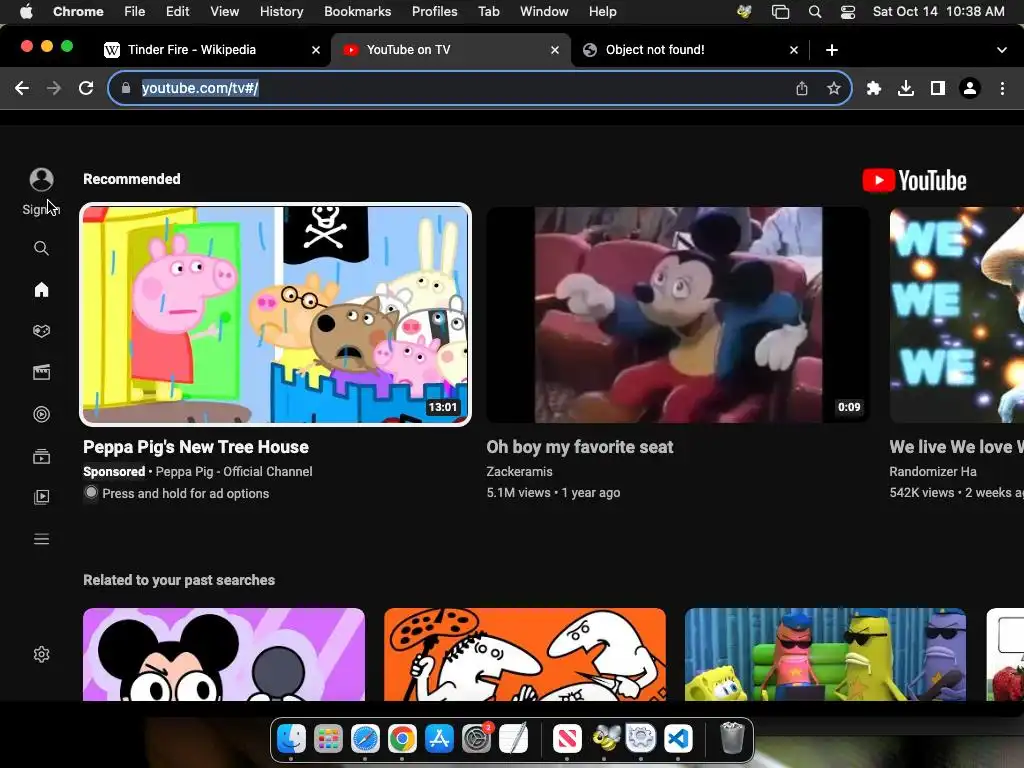Open Chrome extensions puzzle icon
Viewport: 1024px width, 768px height.
click(x=874, y=88)
